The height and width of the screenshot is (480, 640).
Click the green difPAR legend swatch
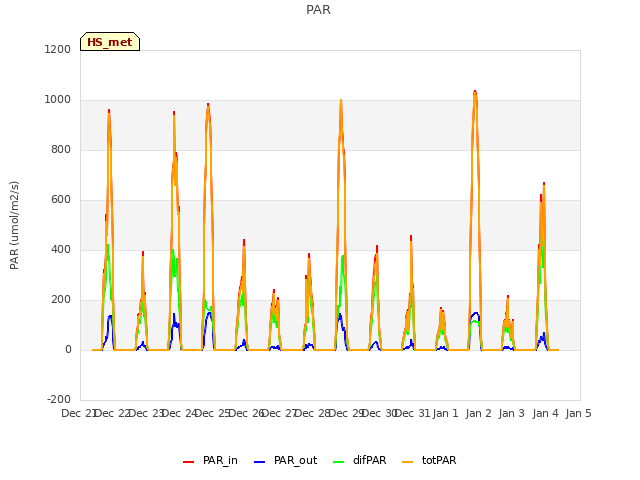(339, 462)
